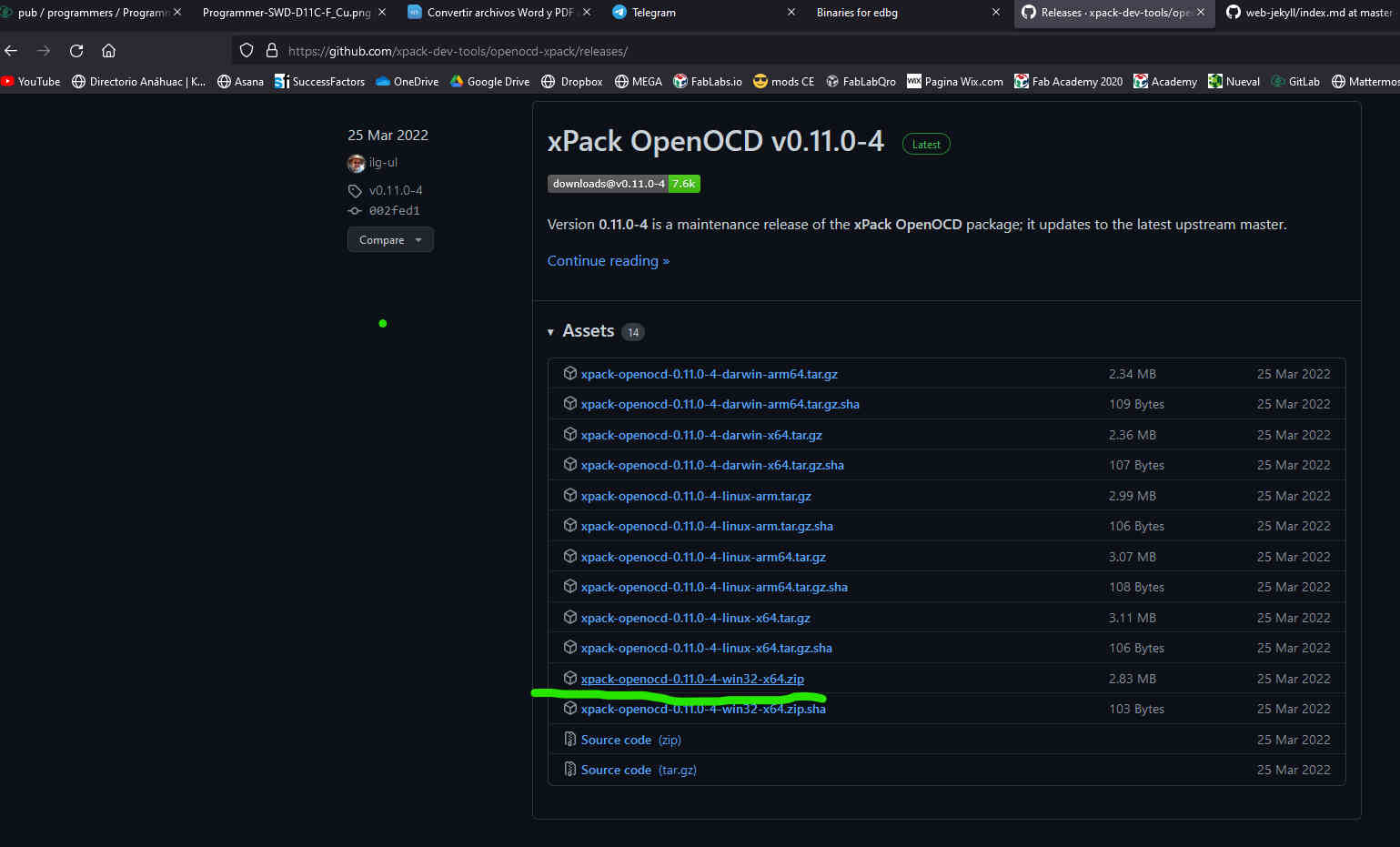Click the address bar URL
This screenshot has width=1400, height=847.
(458, 51)
